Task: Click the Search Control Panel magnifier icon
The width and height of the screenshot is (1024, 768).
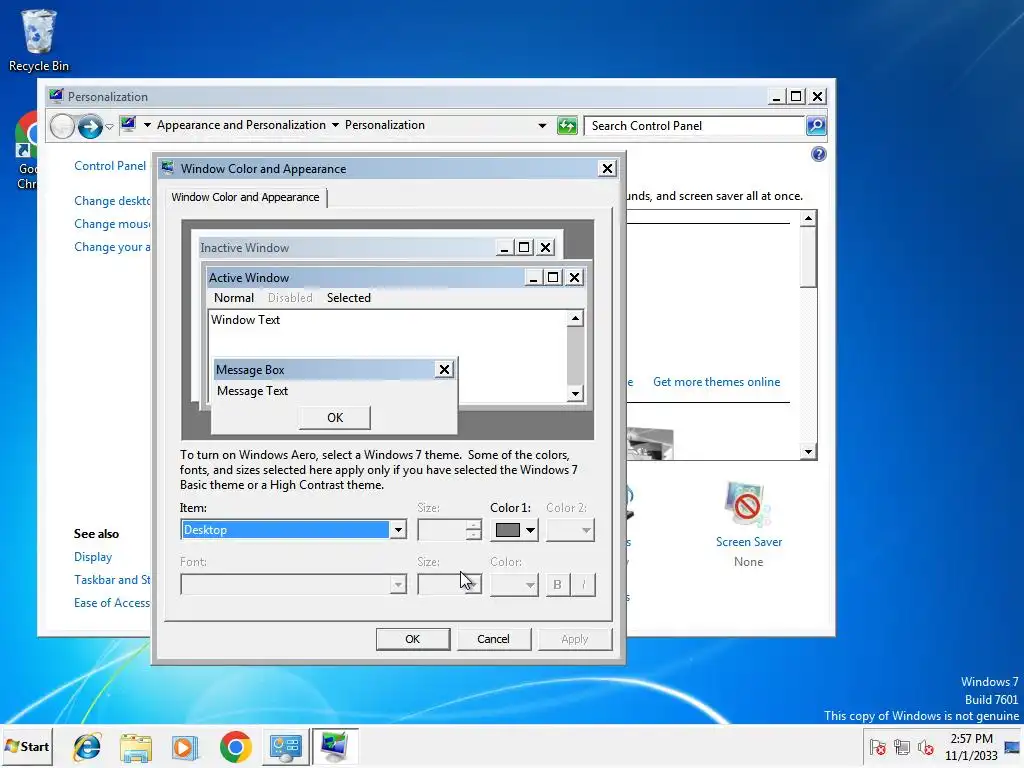Action: (x=816, y=125)
